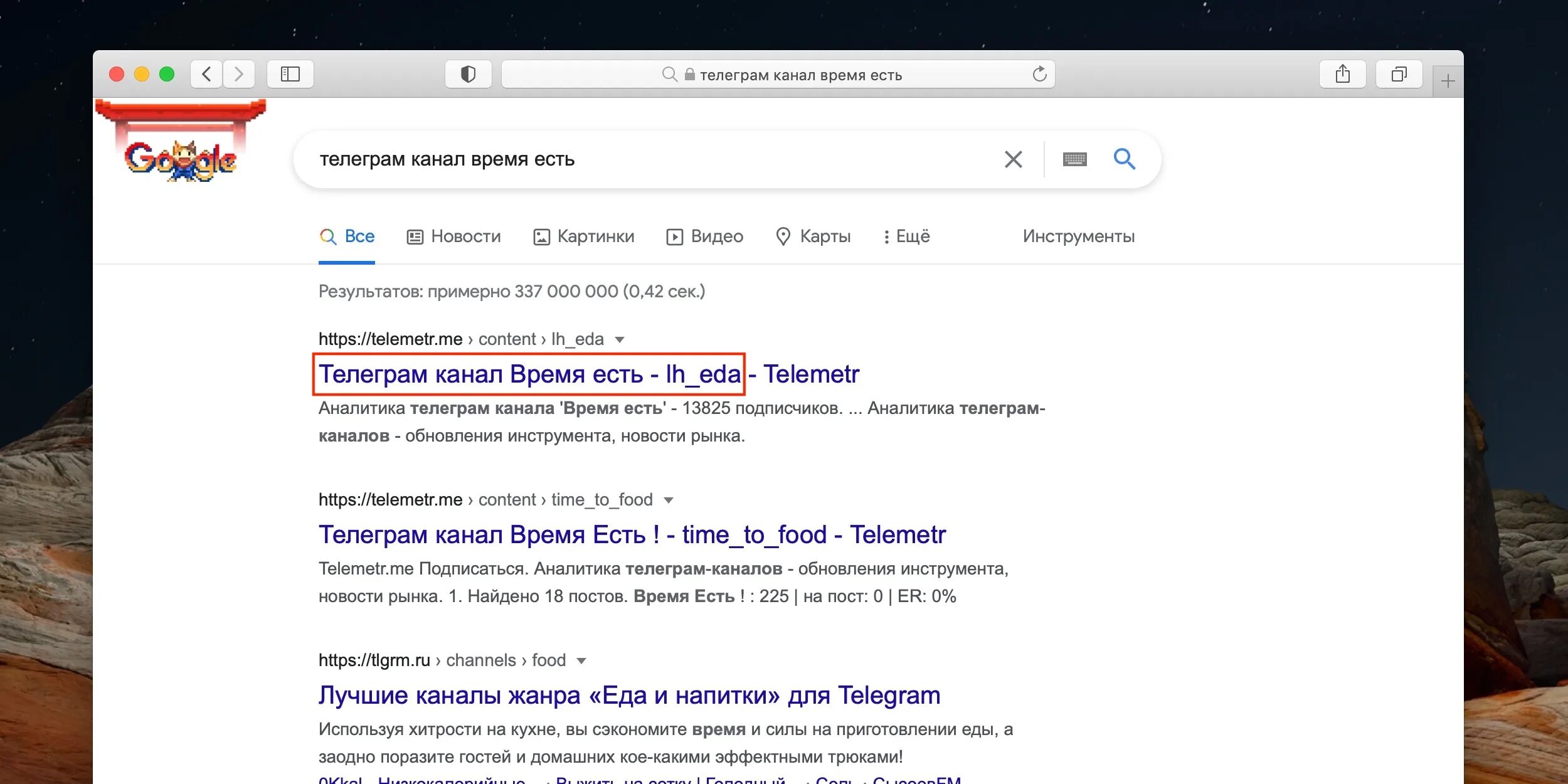1568x784 pixels.
Task: Show the Safari sidebar
Action: (290, 75)
